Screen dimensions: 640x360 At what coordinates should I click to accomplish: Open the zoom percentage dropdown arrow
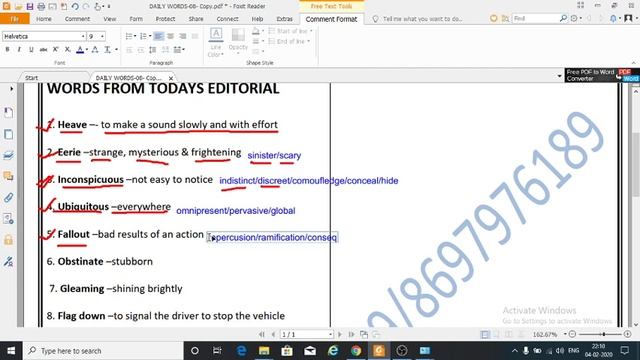coord(565,334)
